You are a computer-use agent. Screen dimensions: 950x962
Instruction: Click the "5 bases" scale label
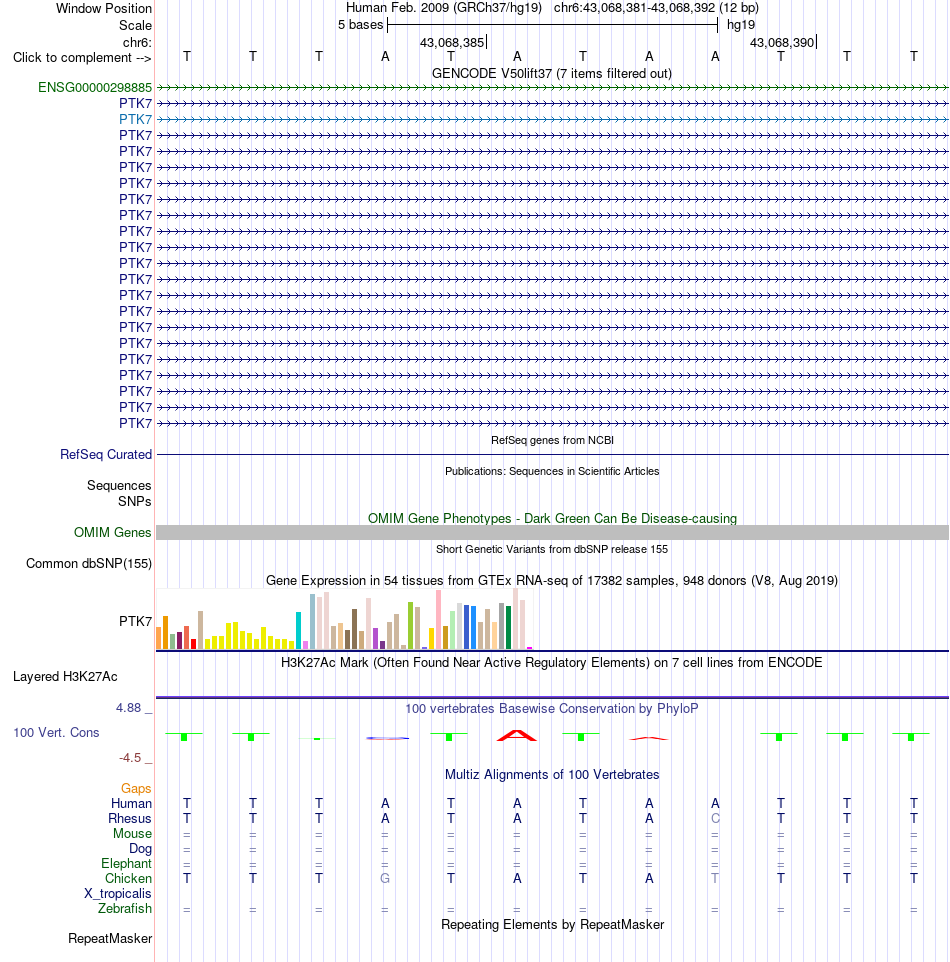360,25
